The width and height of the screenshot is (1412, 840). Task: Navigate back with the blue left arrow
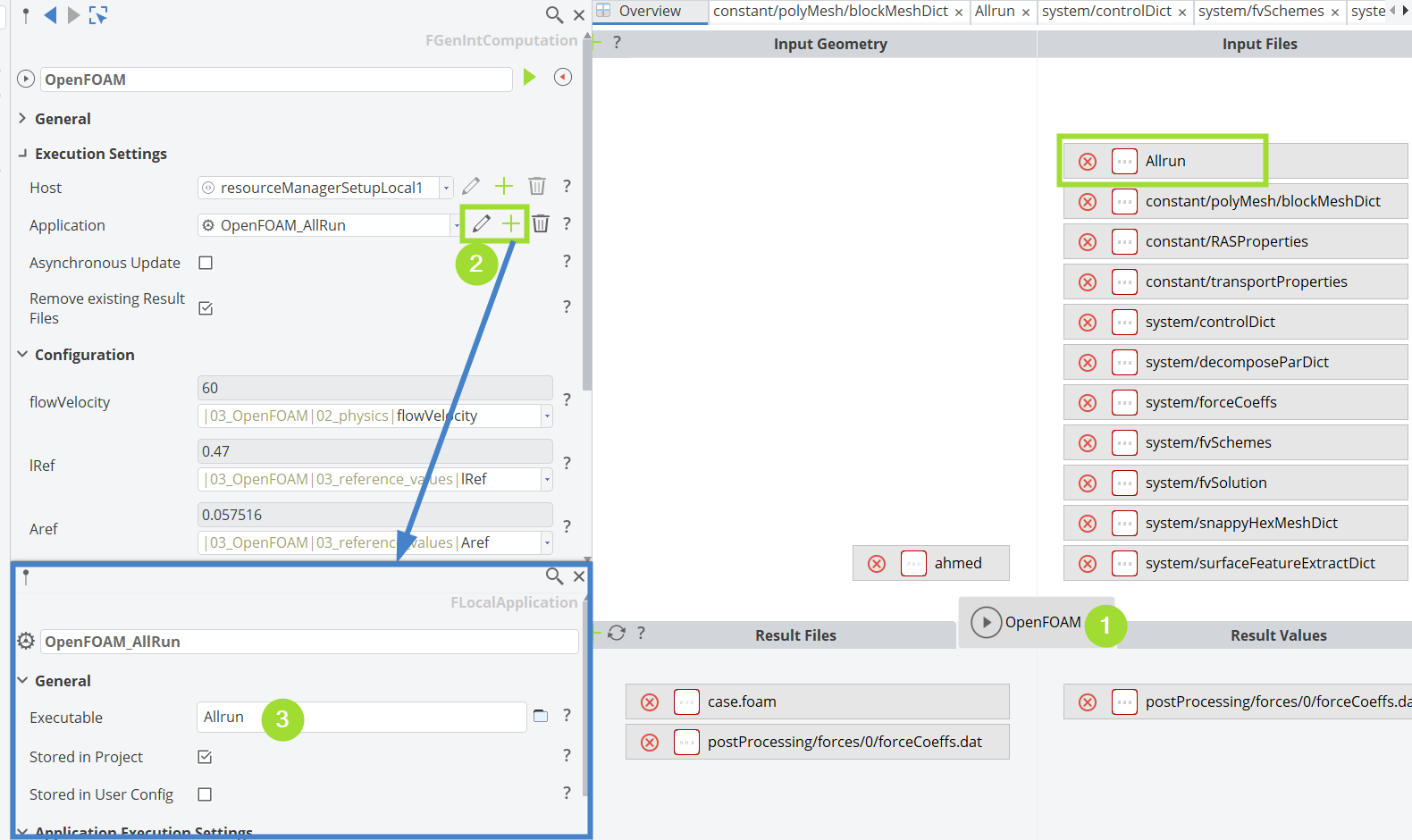(x=50, y=14)
